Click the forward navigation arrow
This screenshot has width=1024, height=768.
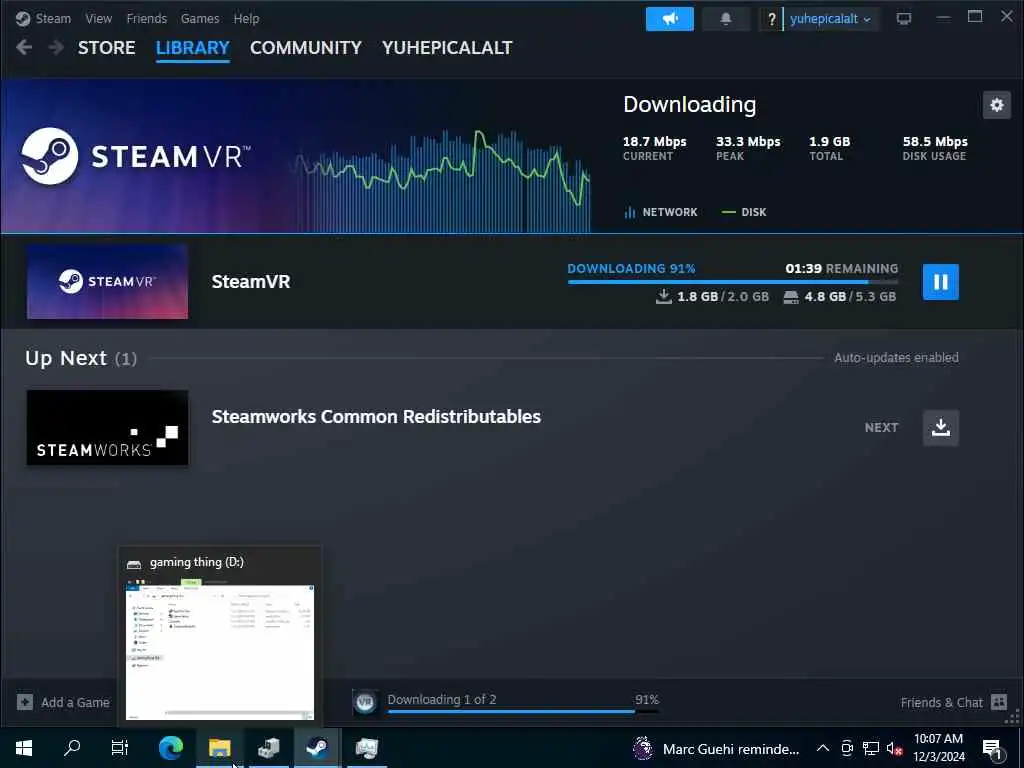click(56, 47)
